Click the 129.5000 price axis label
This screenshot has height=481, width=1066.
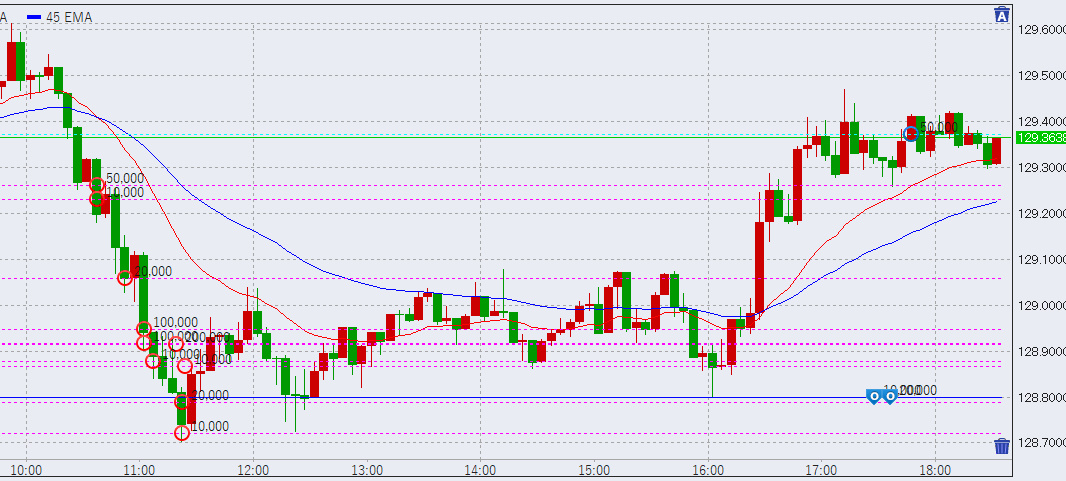[x=1040, y=76]
